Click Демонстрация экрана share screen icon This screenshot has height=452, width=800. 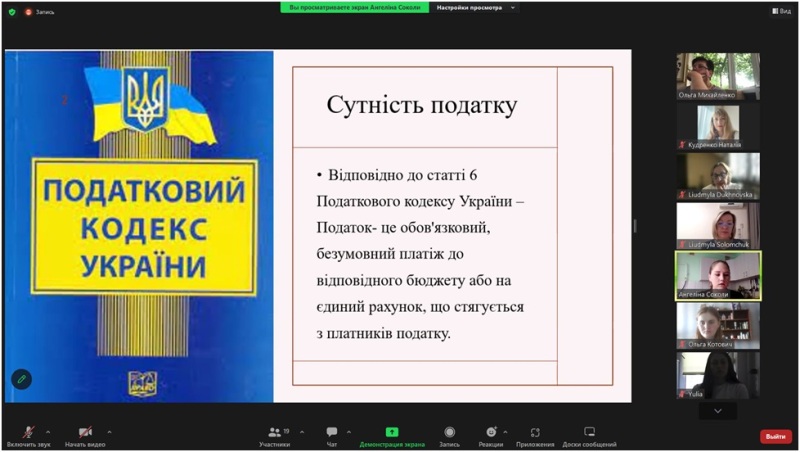point(392,432)
